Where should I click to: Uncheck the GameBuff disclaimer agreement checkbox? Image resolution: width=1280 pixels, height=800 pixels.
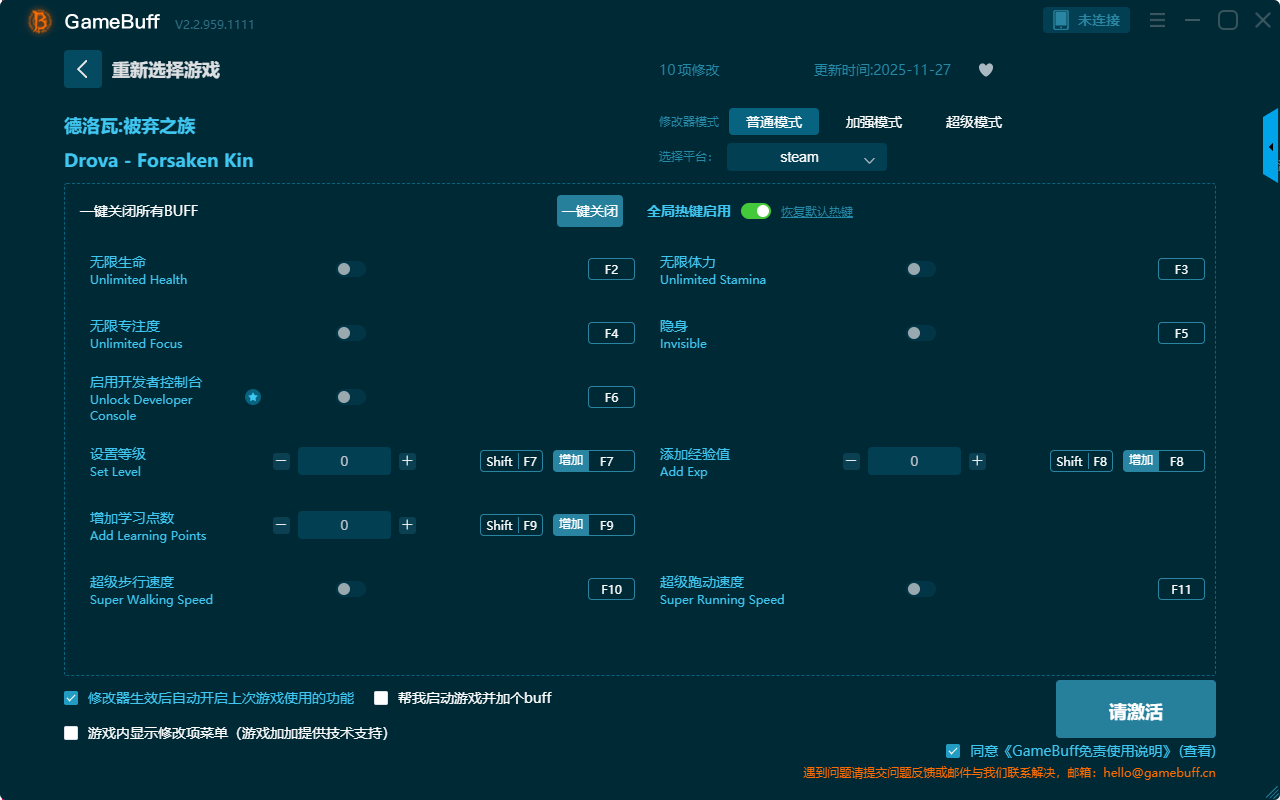953,751
